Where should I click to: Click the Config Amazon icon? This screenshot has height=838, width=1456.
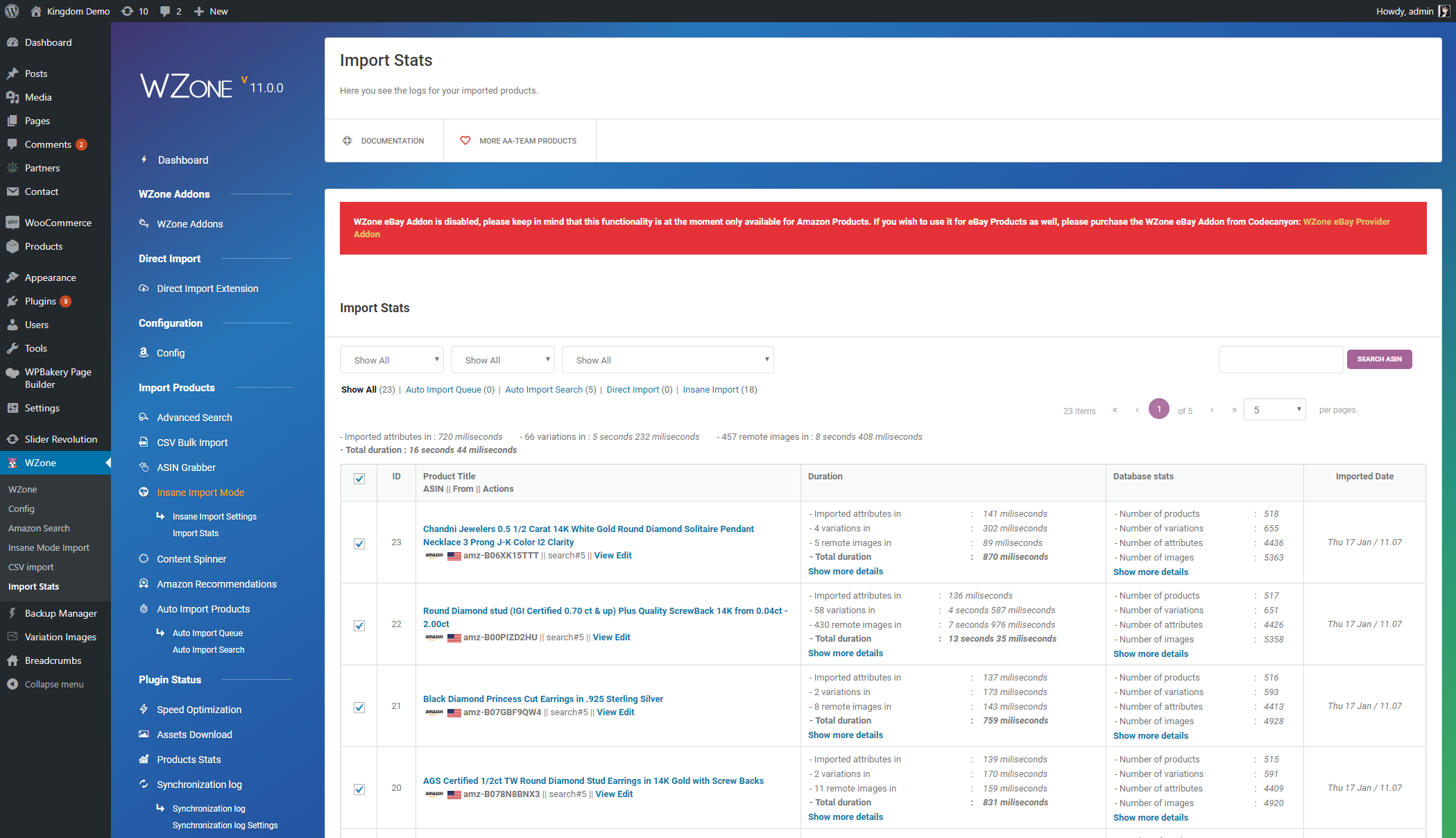click(144, 353)
